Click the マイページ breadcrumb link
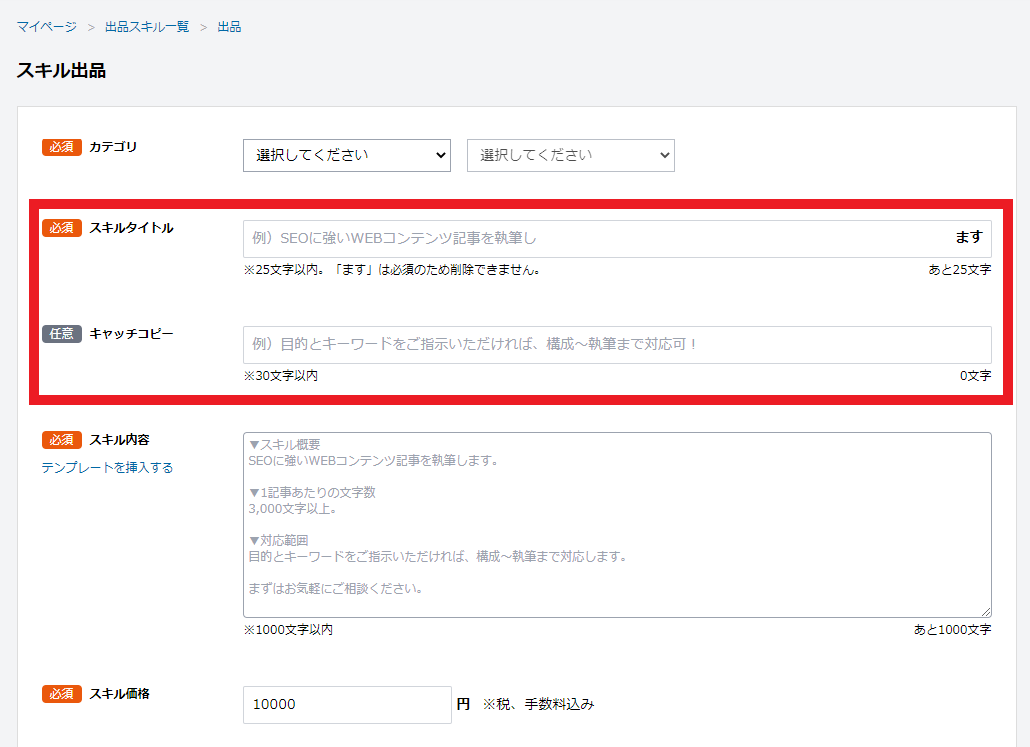Screen dimensions: 1030x747 point(46,27)
